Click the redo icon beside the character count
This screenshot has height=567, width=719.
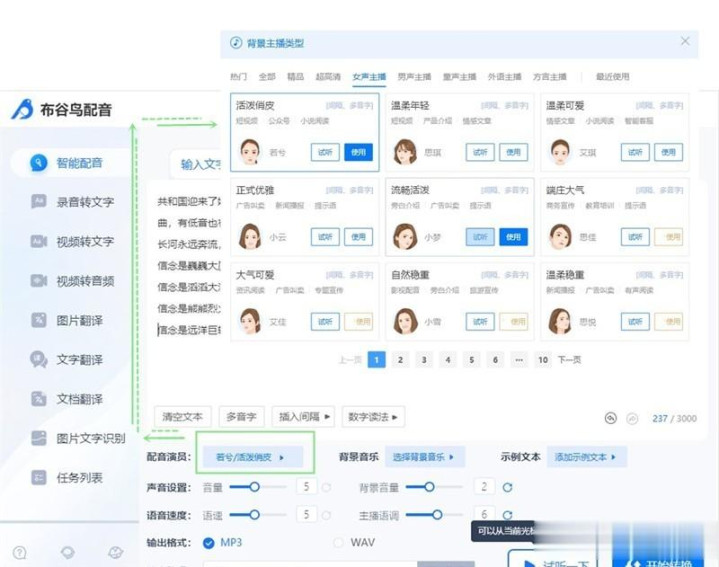(632, 418)
